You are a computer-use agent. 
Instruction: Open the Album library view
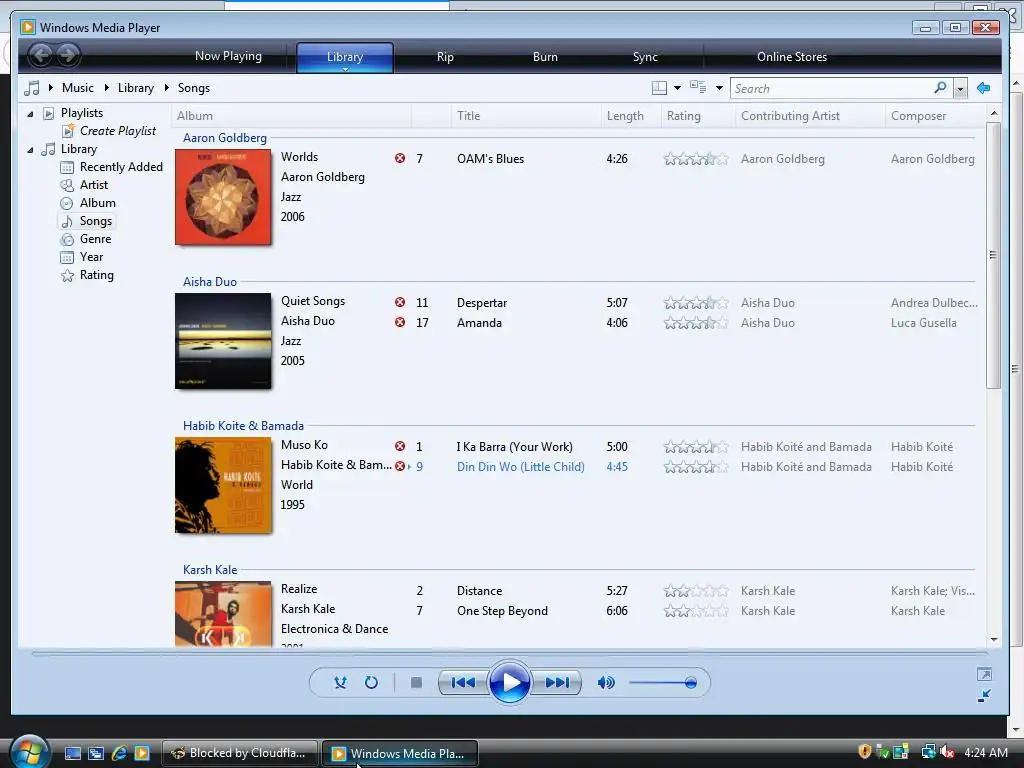click(97, 203)
